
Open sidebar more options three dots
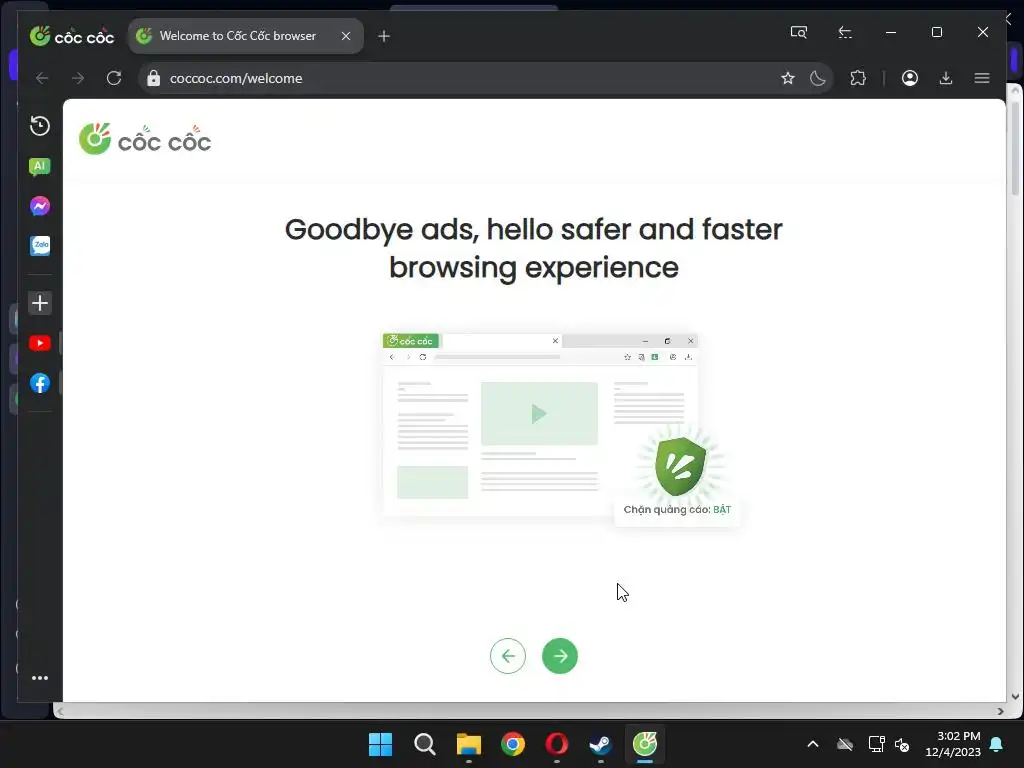(x=40, y=678)
